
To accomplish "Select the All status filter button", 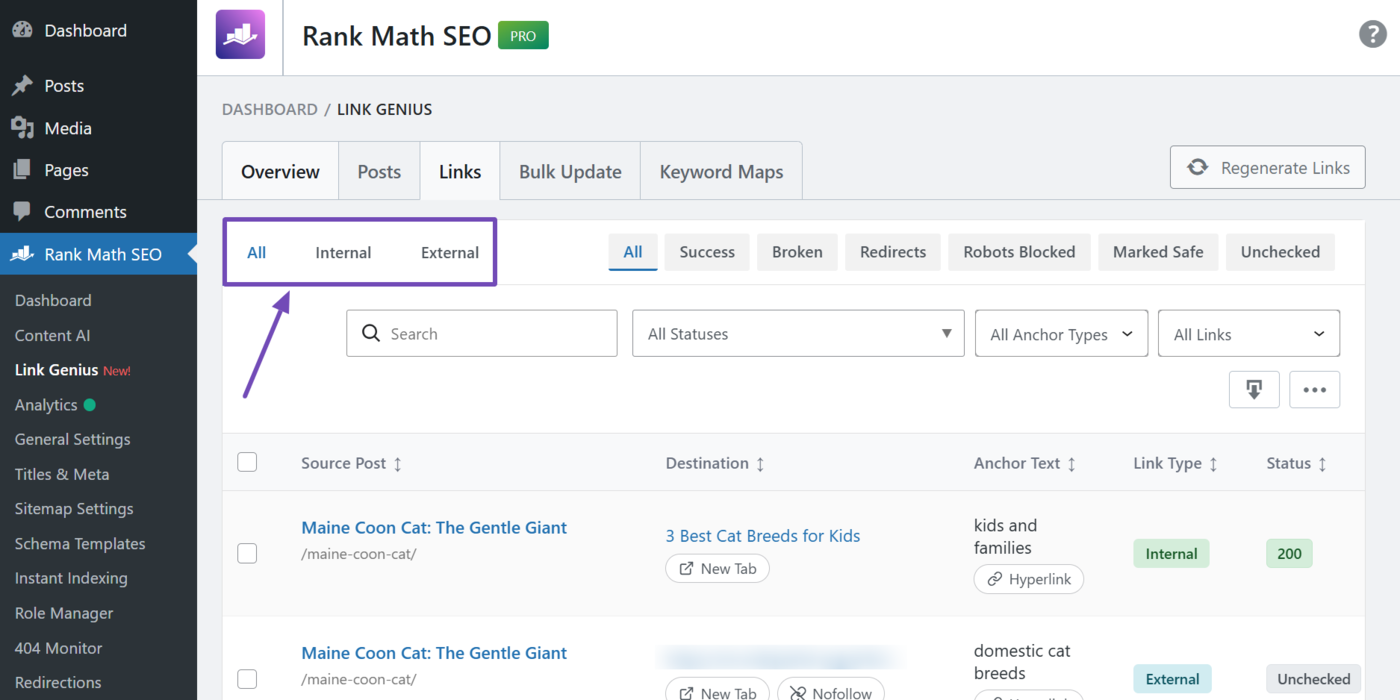I will point(633,252).
